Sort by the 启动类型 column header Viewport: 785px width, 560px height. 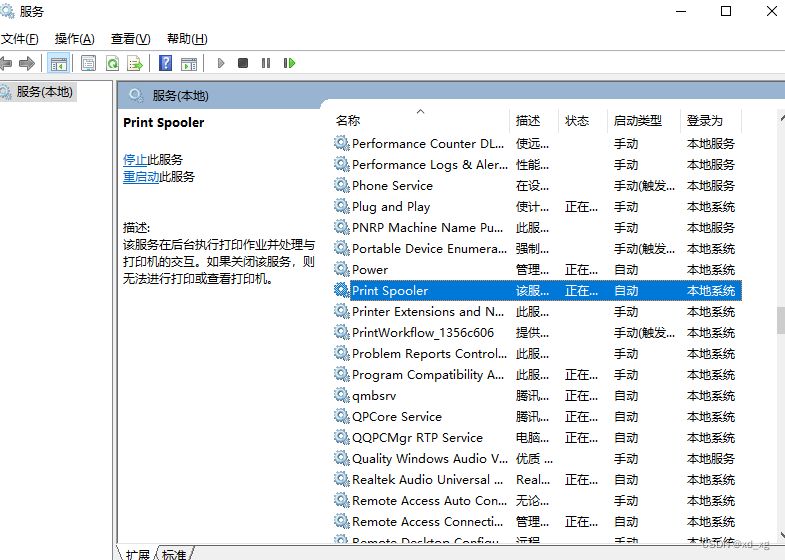click(x=644, y=121)
